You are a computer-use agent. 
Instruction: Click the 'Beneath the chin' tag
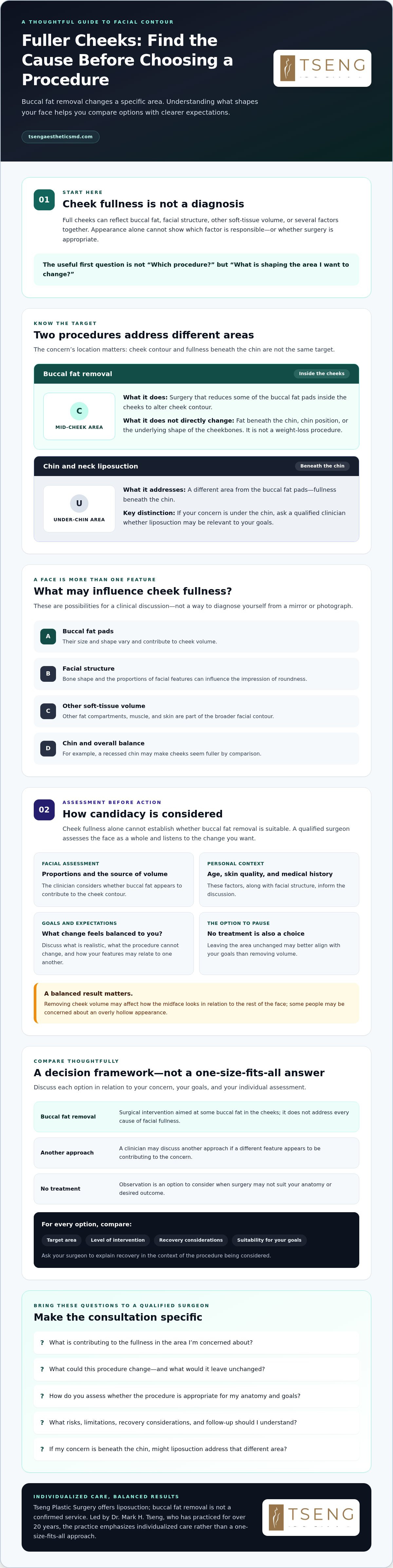point(322,466)
